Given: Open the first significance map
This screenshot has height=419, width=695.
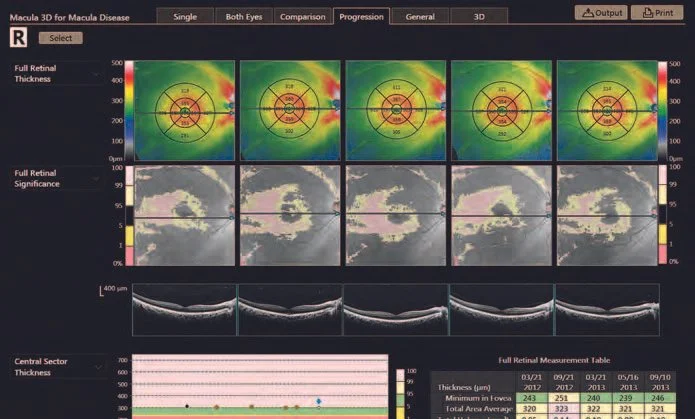Looking at the screenshot, I should coord(184,216).
